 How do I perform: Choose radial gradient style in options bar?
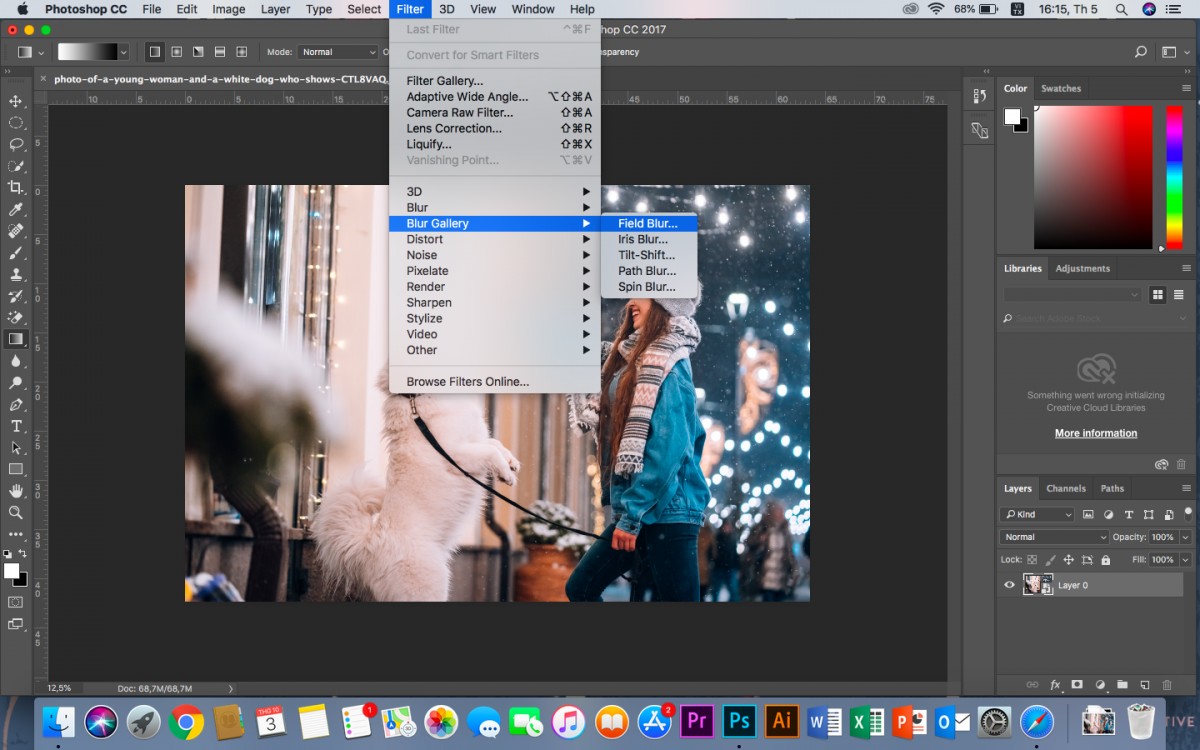[x=176, y=52]
